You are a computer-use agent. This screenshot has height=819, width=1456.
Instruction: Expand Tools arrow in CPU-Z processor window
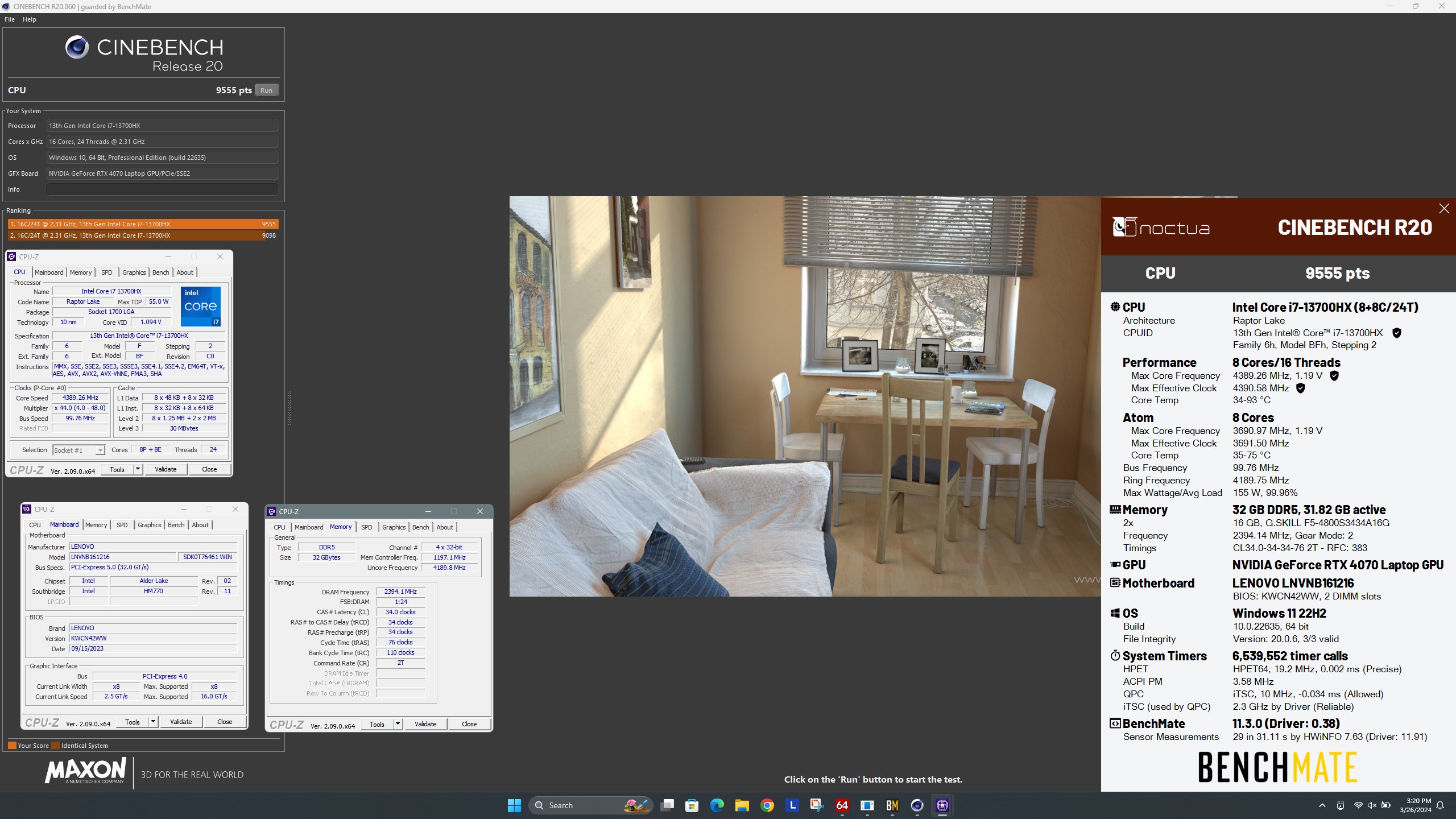click(137, 469)
